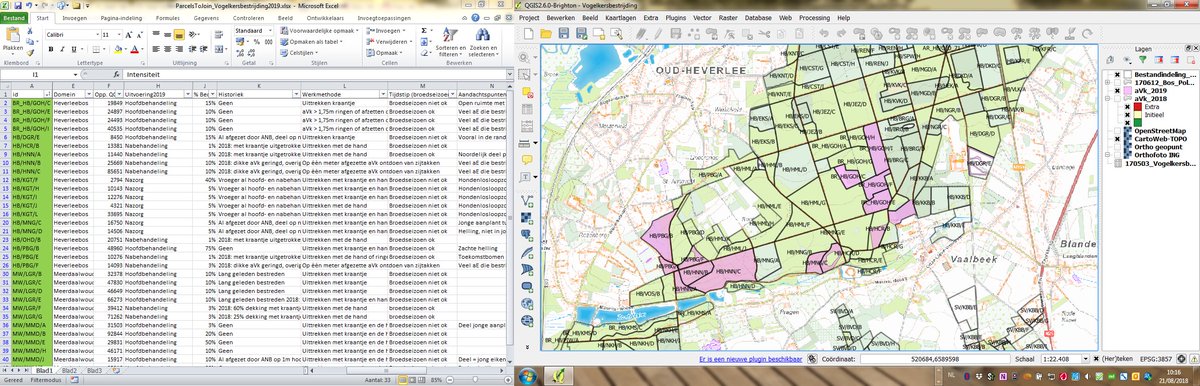Open the Kaartlagen menu in QGIS

[621, 18]
